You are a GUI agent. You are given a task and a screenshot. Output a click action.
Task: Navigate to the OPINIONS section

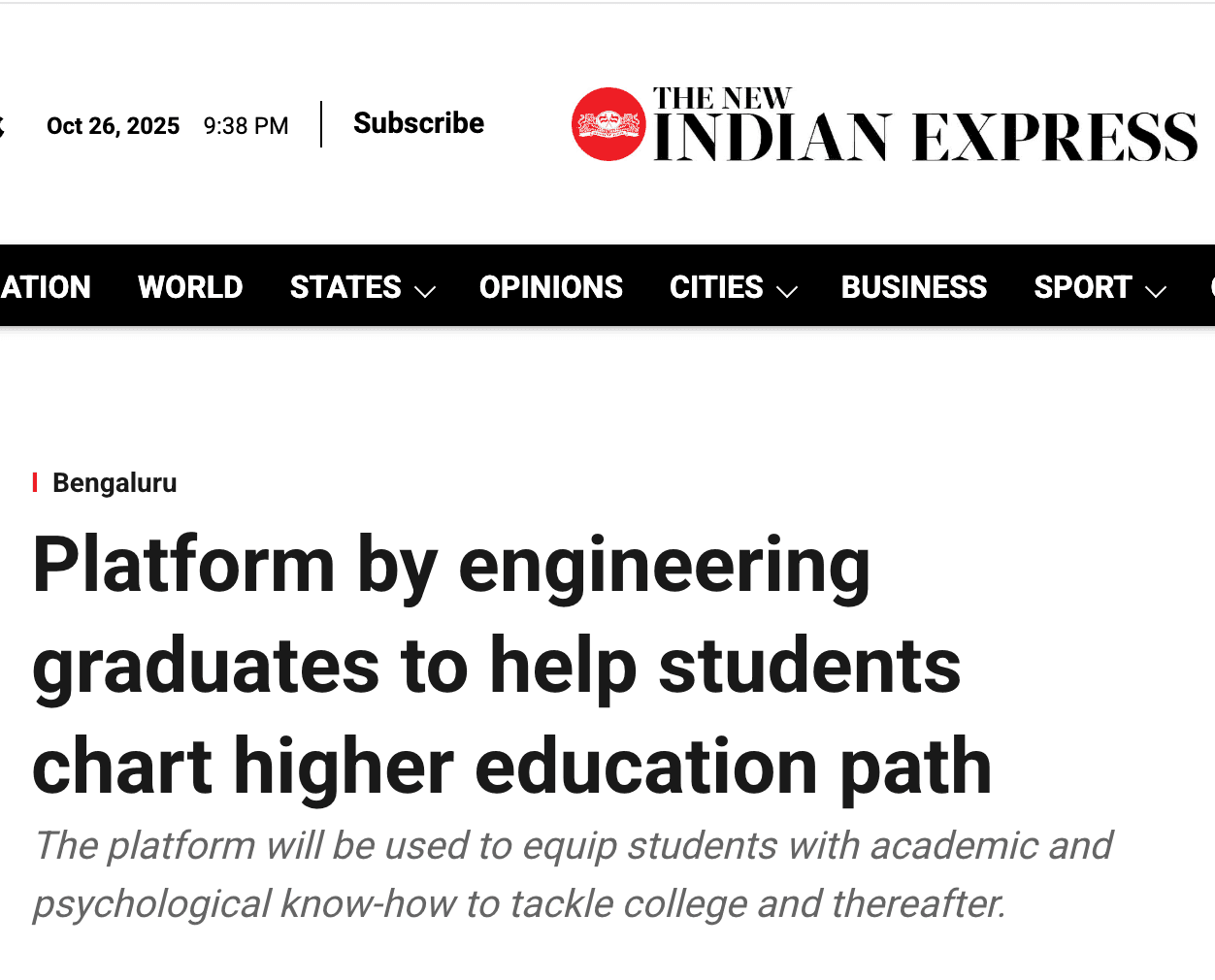(x=551, y=287)
